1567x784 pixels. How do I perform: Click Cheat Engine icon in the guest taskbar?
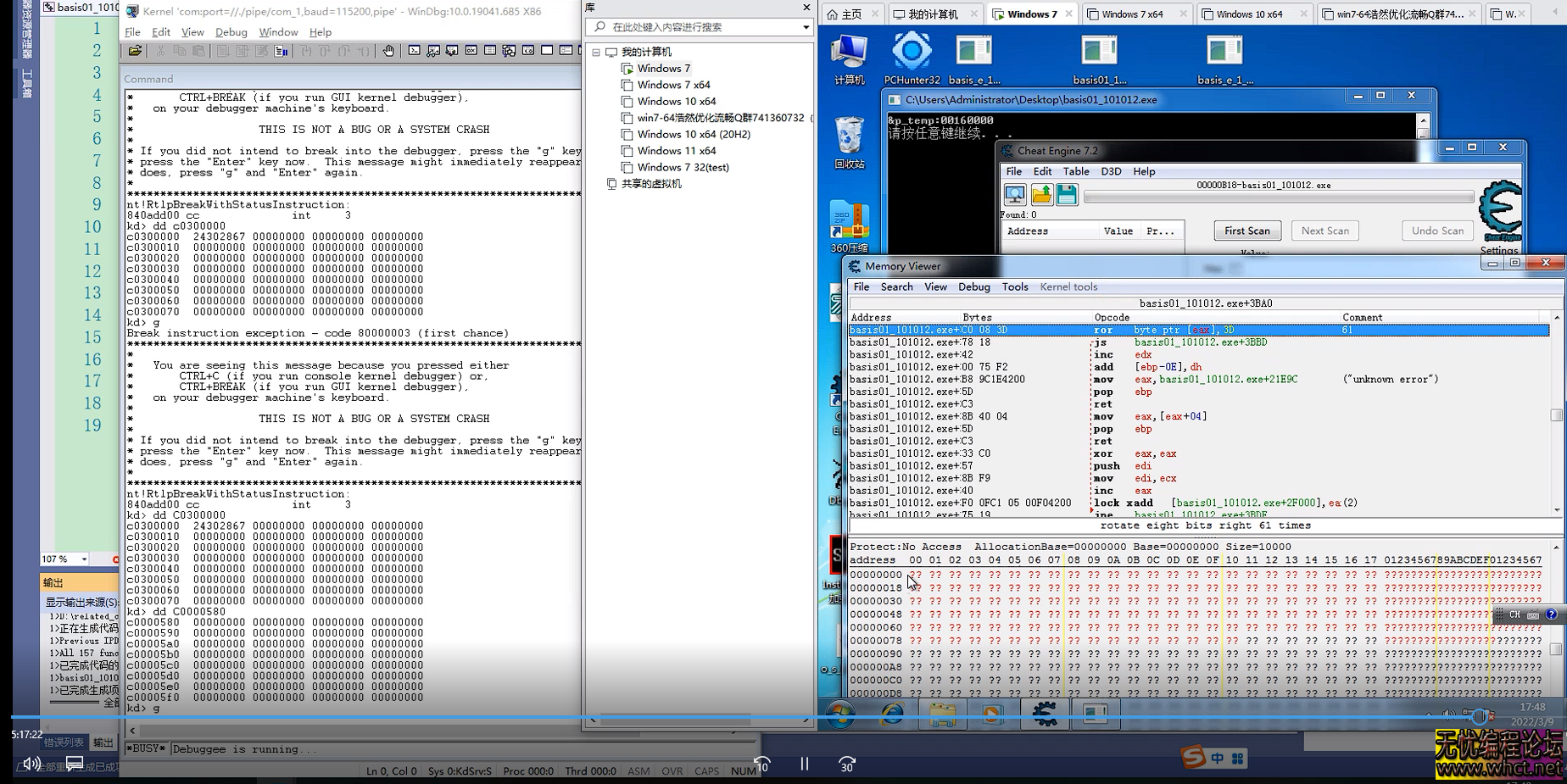(x=1044, y=714)
